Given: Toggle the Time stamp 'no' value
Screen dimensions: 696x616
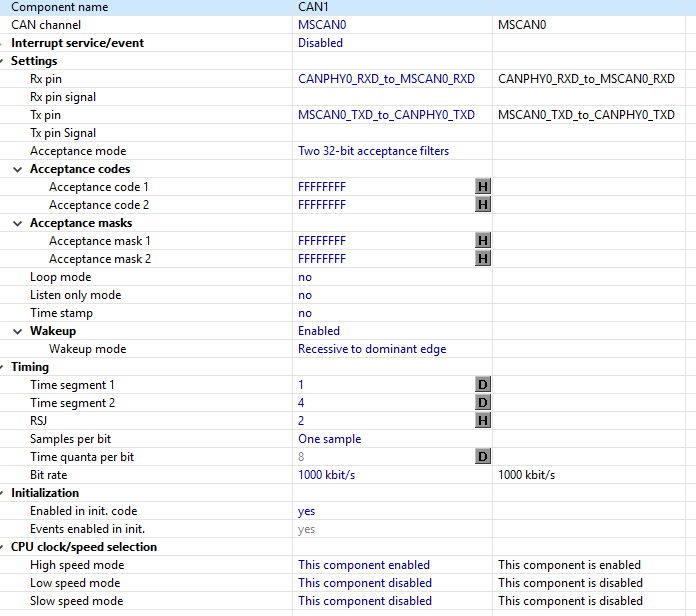Looking at the screenshot, I should coord(305,313).
